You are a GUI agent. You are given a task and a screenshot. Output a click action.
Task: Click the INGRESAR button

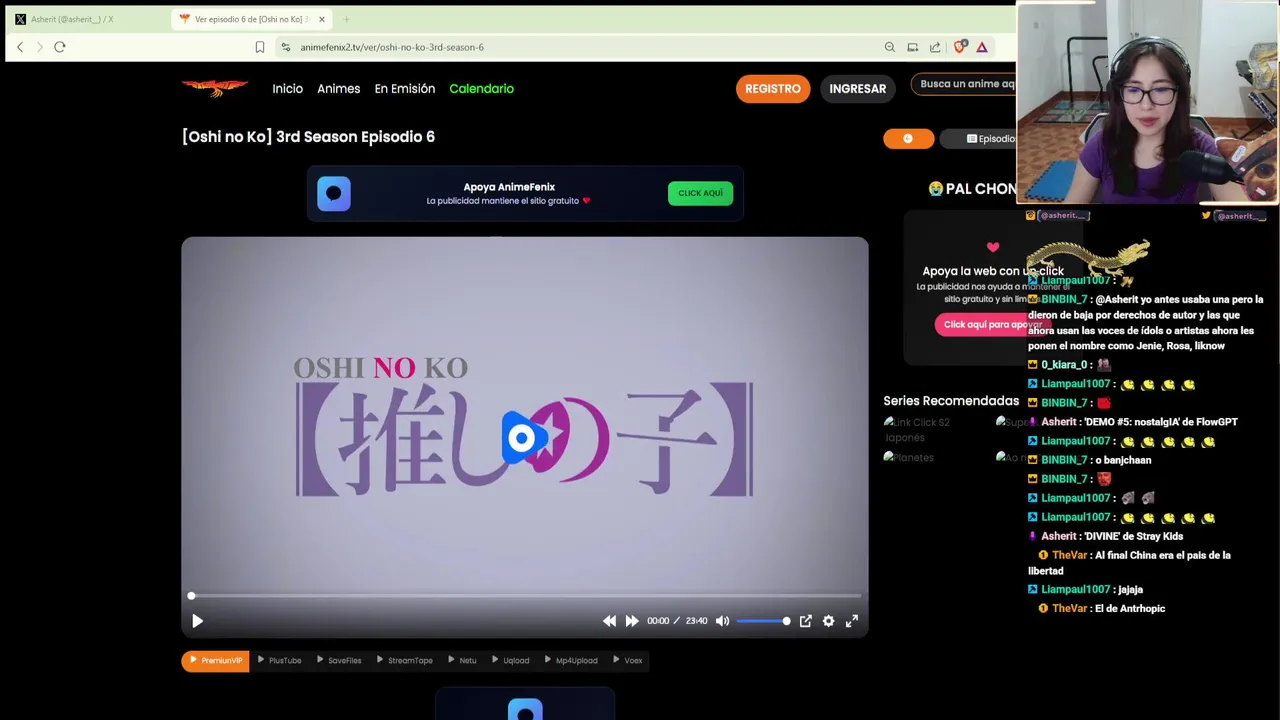tap(857, 89)
